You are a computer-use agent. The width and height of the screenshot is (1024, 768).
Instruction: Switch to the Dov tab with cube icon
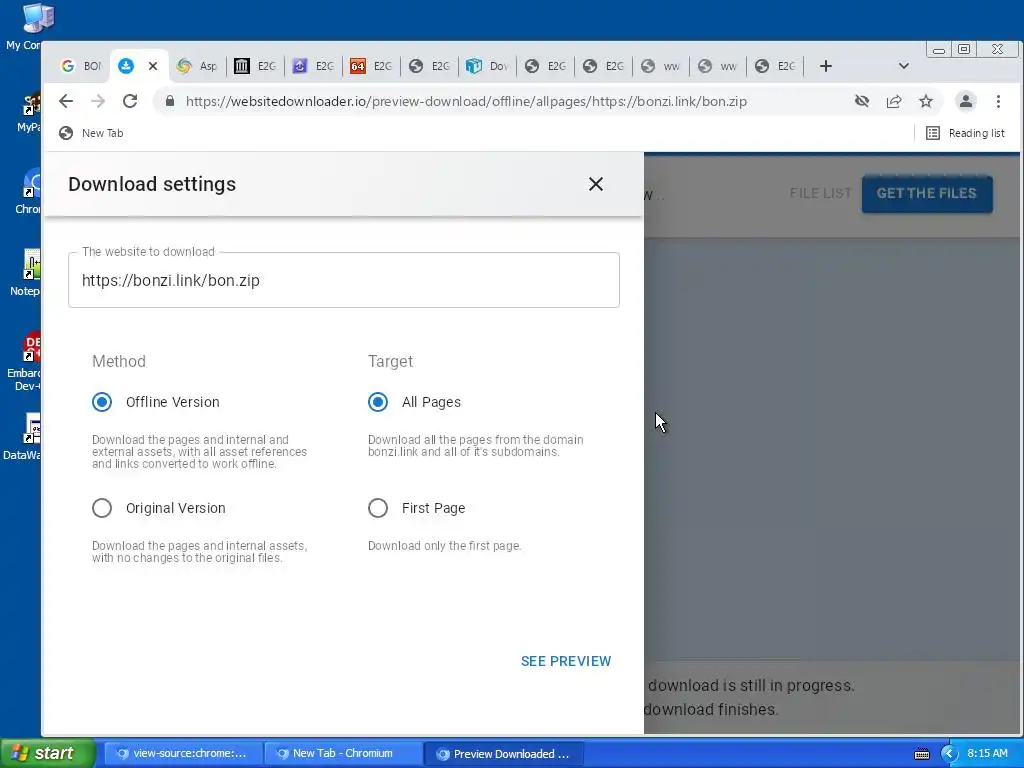pyautogui.click(x=487, y=66)
